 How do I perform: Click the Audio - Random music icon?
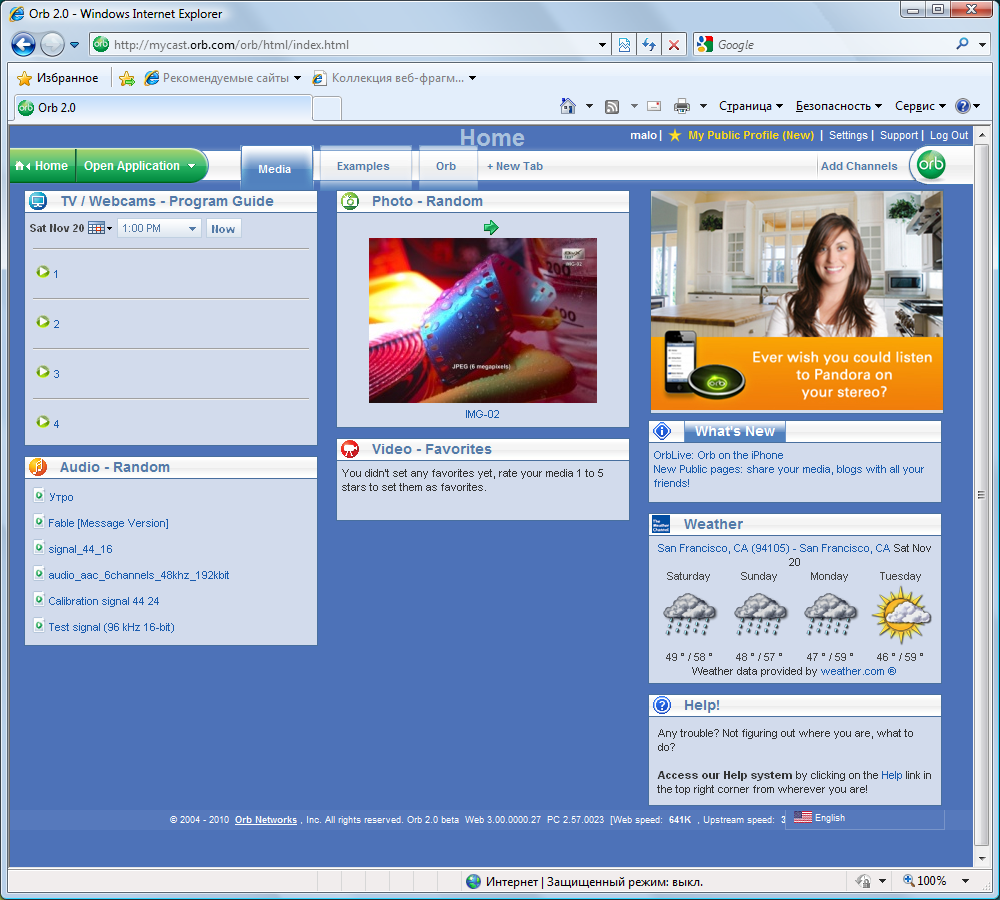click(x=38, y=467)
